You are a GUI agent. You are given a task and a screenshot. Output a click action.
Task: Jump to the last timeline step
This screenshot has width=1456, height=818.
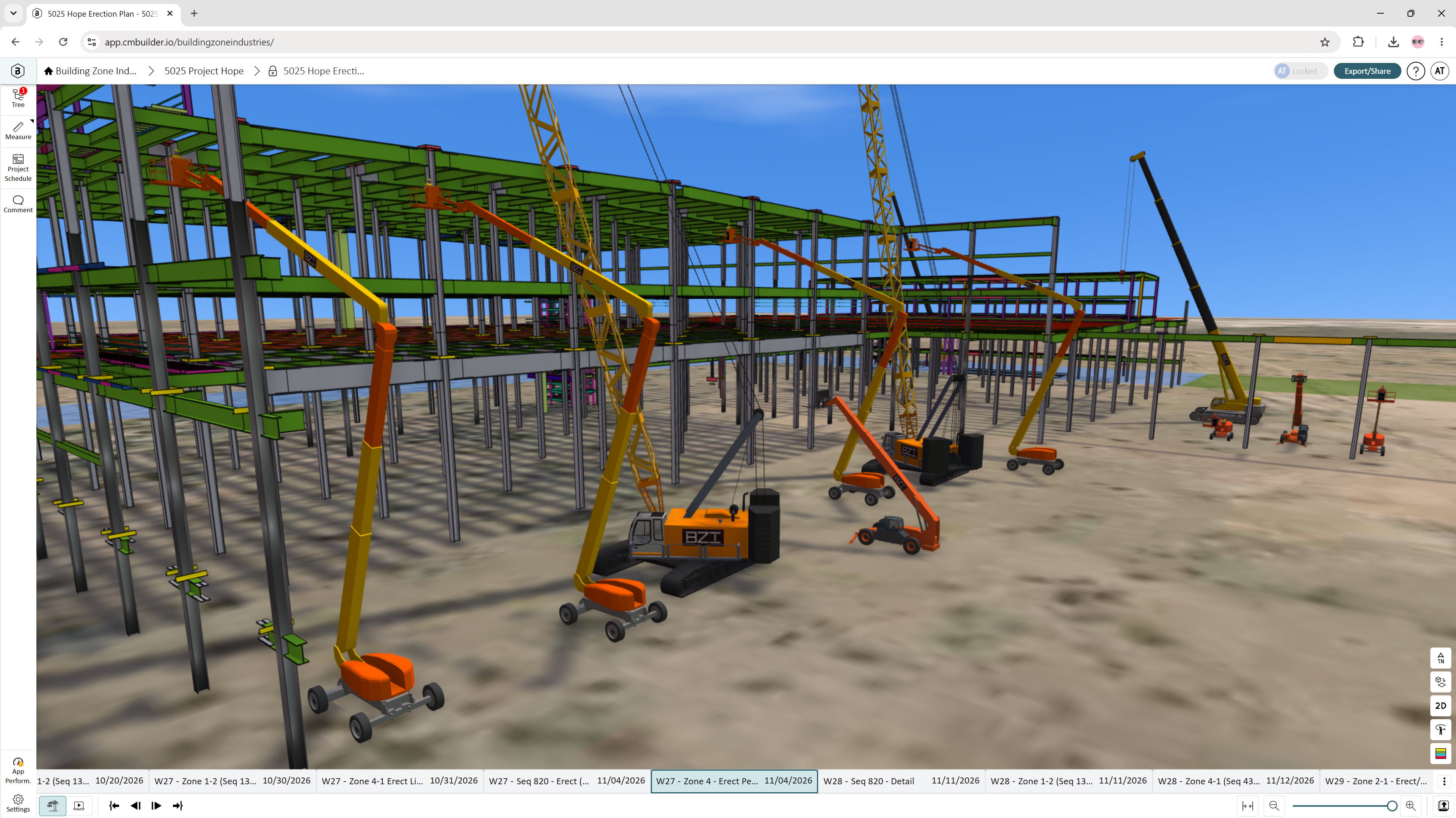[177, 805]
